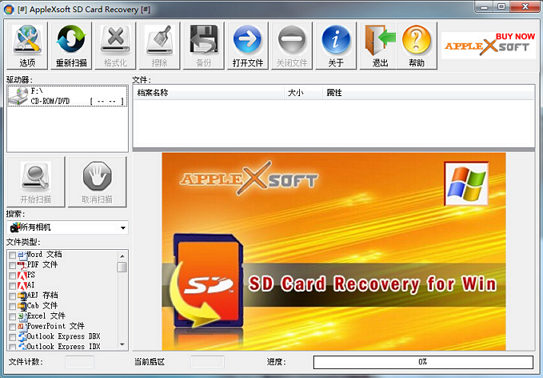Screen dimensions: 543x378
Task: Click the file type list scrollbar thumb
Action: click(122, 267)
